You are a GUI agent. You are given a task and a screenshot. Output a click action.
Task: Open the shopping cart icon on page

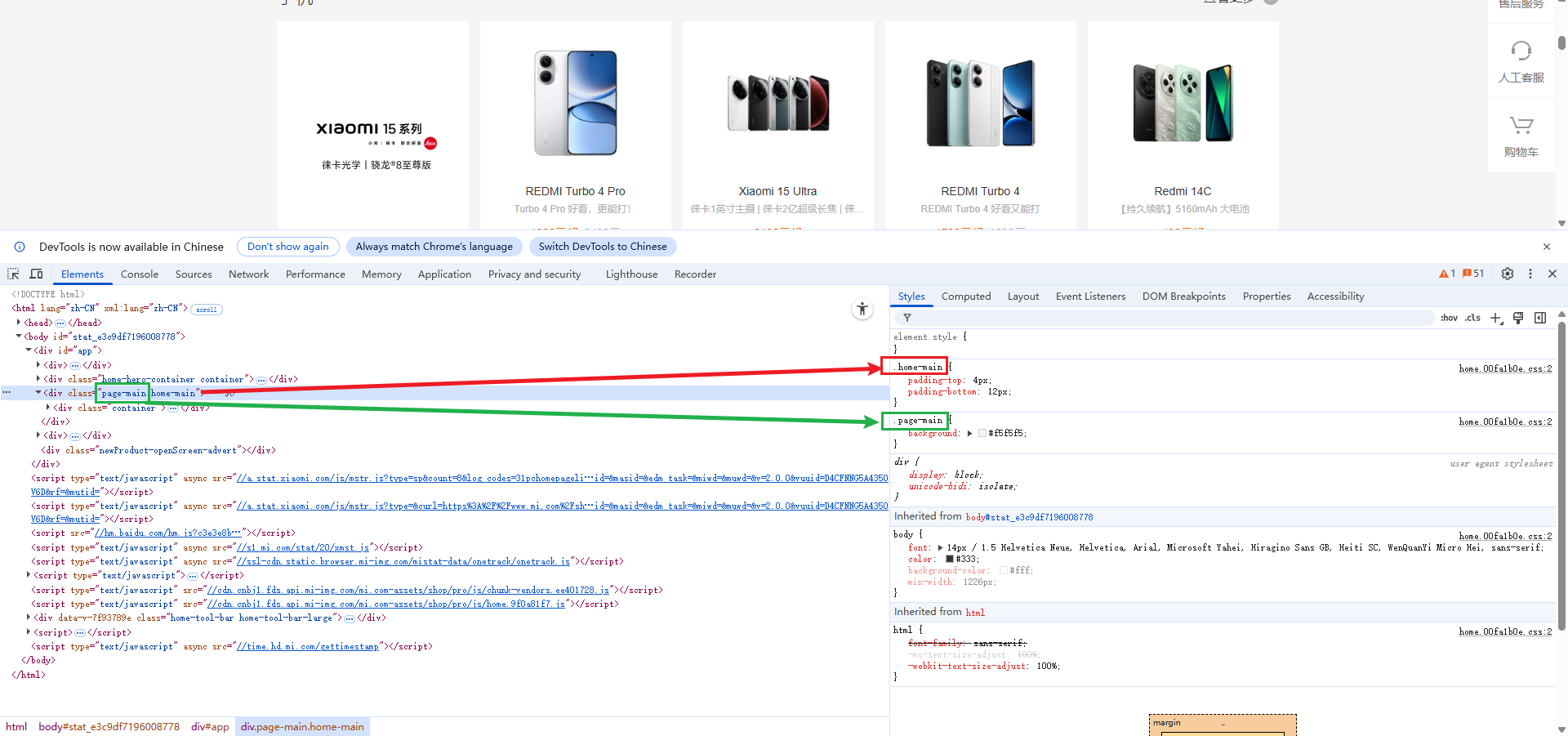pyautogui.click(x=1521, y=125)
